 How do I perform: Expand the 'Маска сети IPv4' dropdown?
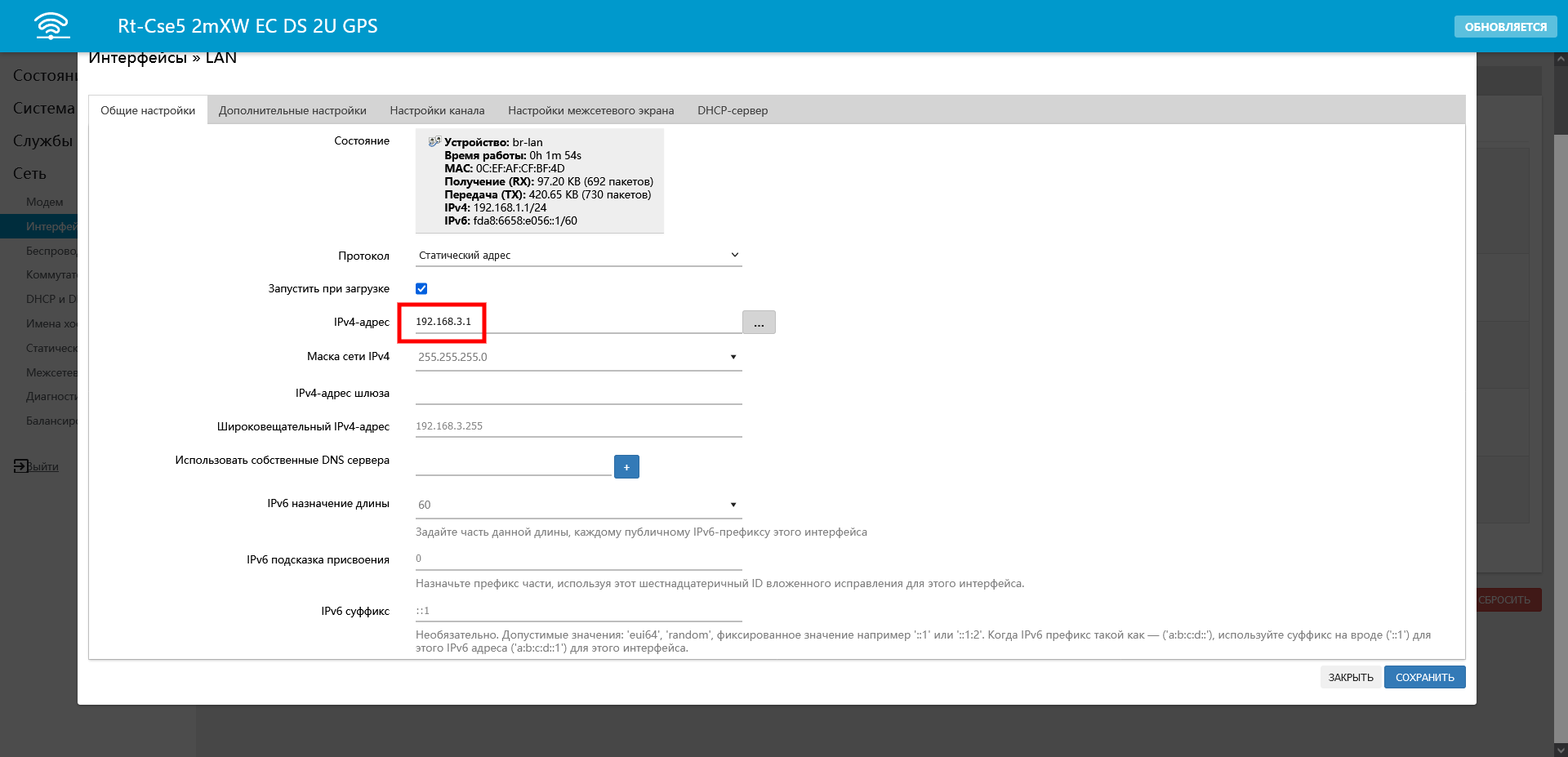(578, 357)
